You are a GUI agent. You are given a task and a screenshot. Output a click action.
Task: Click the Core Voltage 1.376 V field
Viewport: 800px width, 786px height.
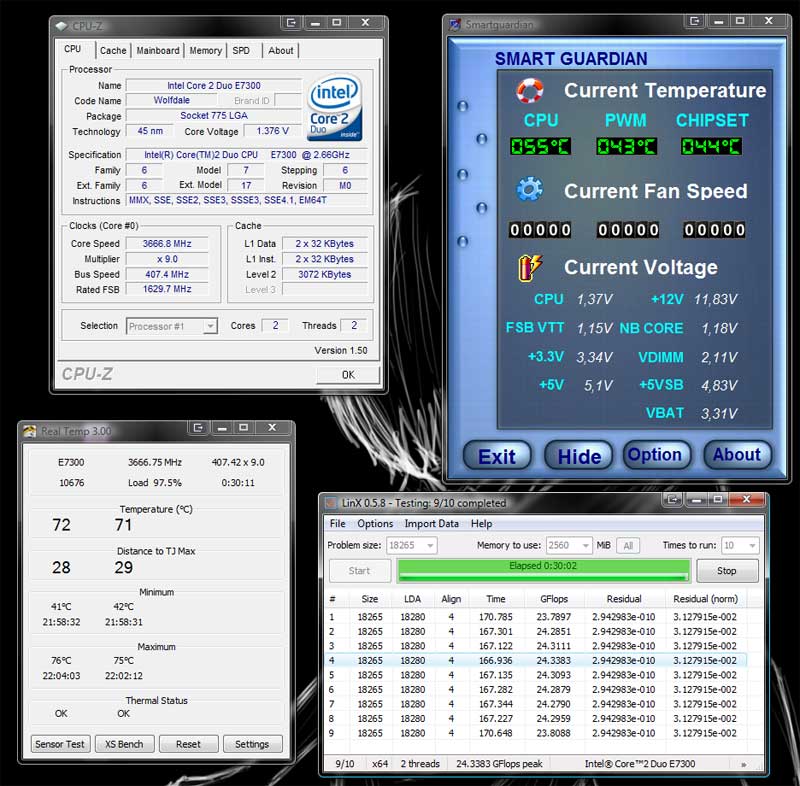(x=272, y=131)
